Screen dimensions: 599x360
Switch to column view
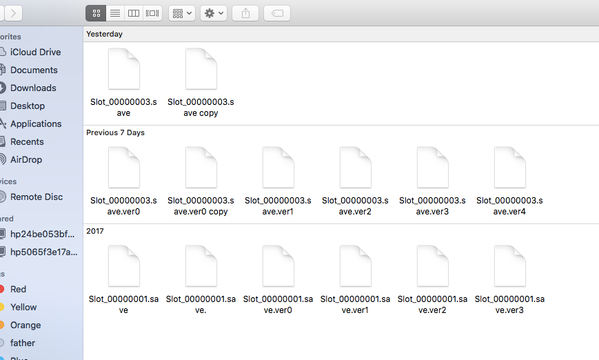134,13
